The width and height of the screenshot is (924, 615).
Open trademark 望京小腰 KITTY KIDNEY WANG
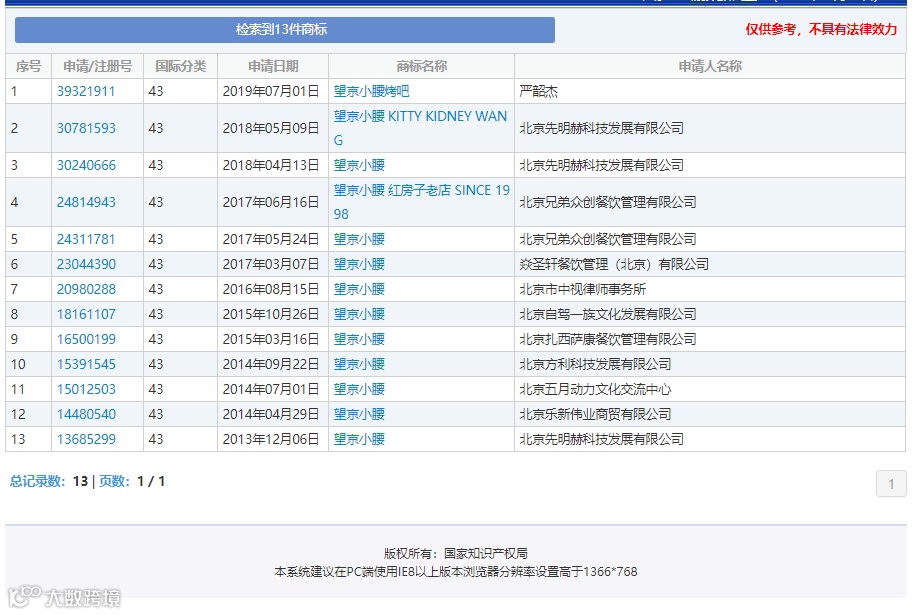pyautogui.click(x=420, y=128)
